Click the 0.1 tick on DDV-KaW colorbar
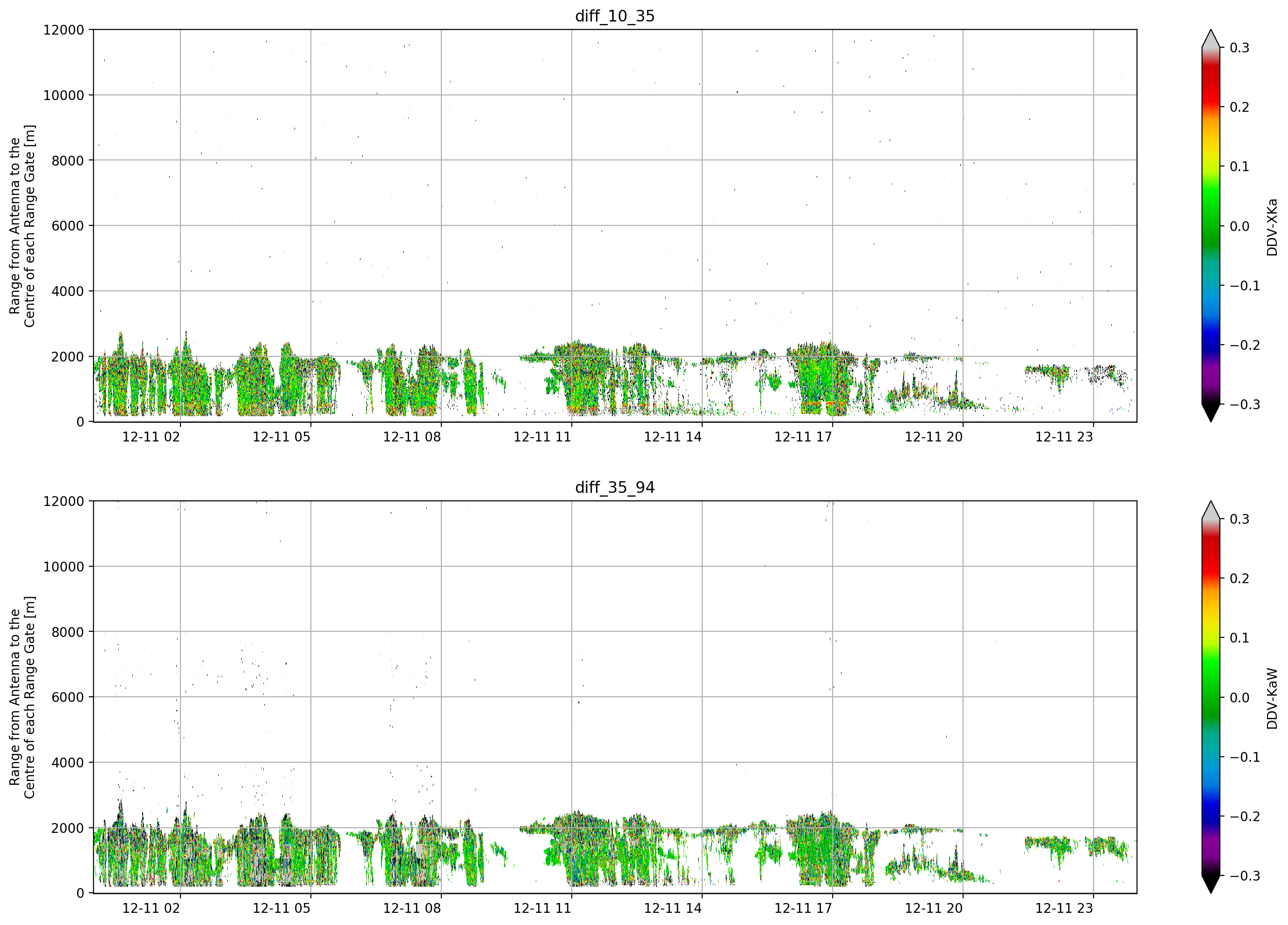 click(1239, 638)
